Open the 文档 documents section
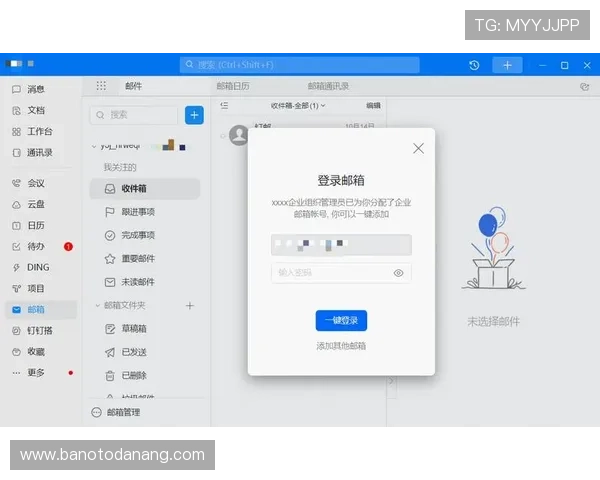 pos(29,111)
